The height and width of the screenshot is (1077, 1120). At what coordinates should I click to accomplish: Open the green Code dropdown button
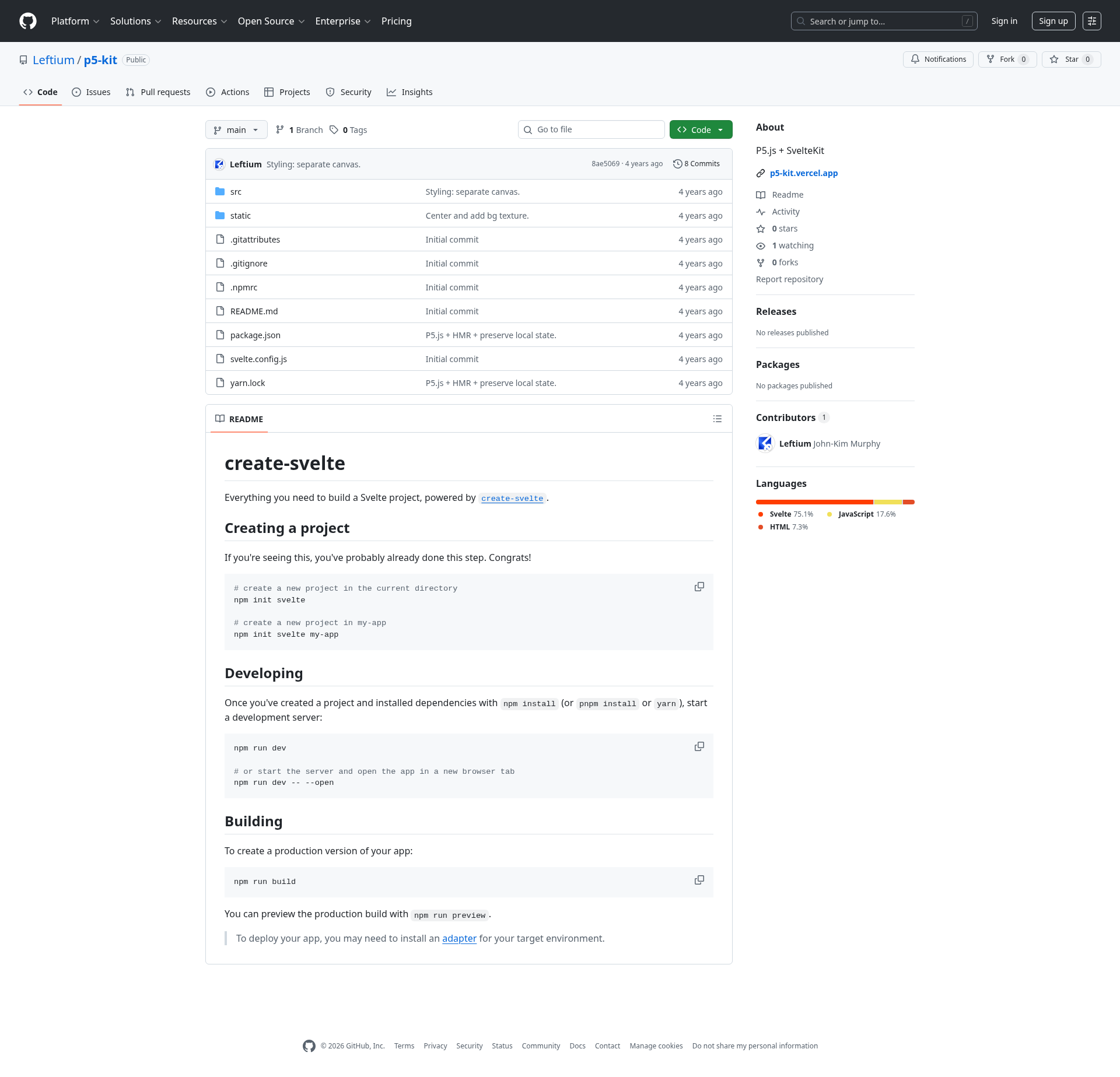(x=701, y=129)
